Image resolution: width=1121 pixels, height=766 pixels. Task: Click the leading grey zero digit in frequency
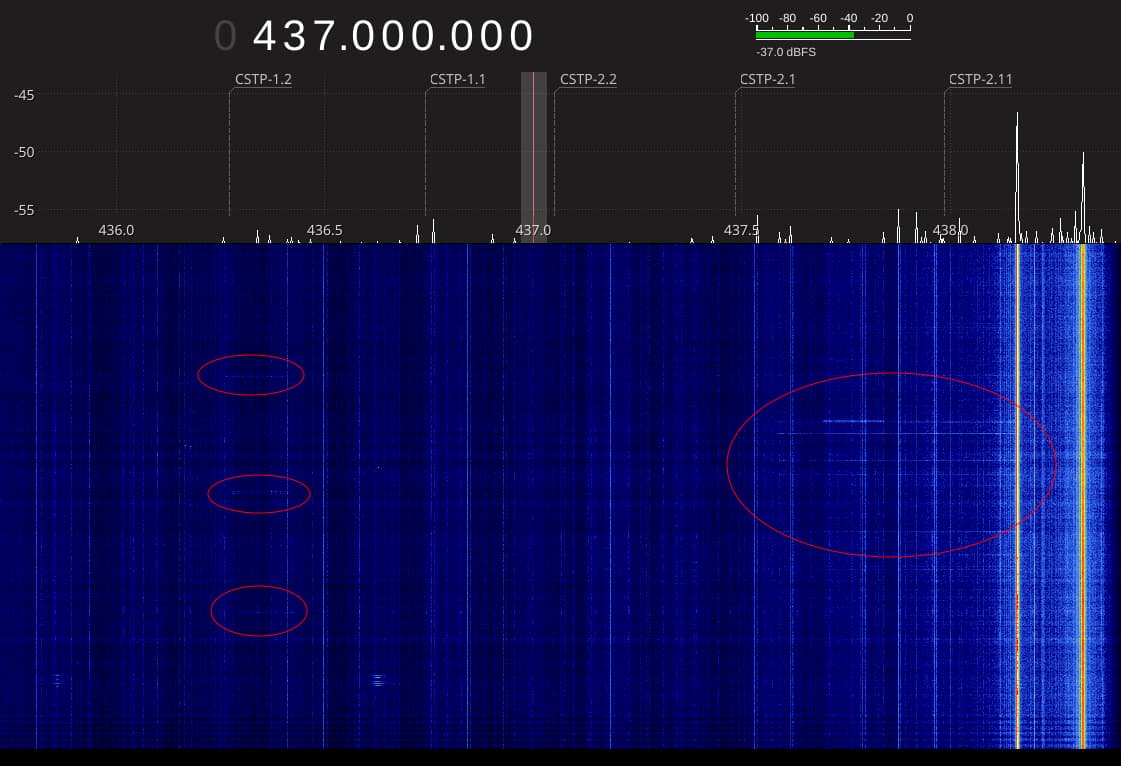(x=225, y=36)
